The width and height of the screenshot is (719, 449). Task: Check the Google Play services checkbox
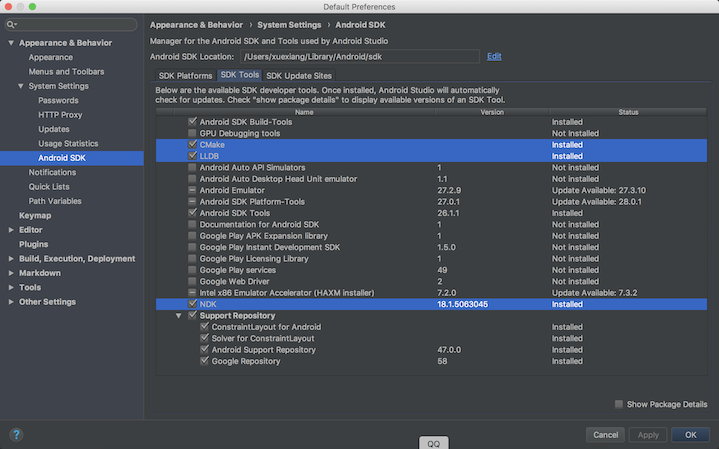192,270
